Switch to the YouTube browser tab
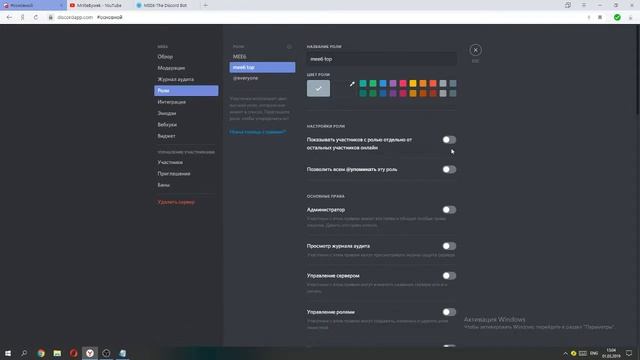 100,5
